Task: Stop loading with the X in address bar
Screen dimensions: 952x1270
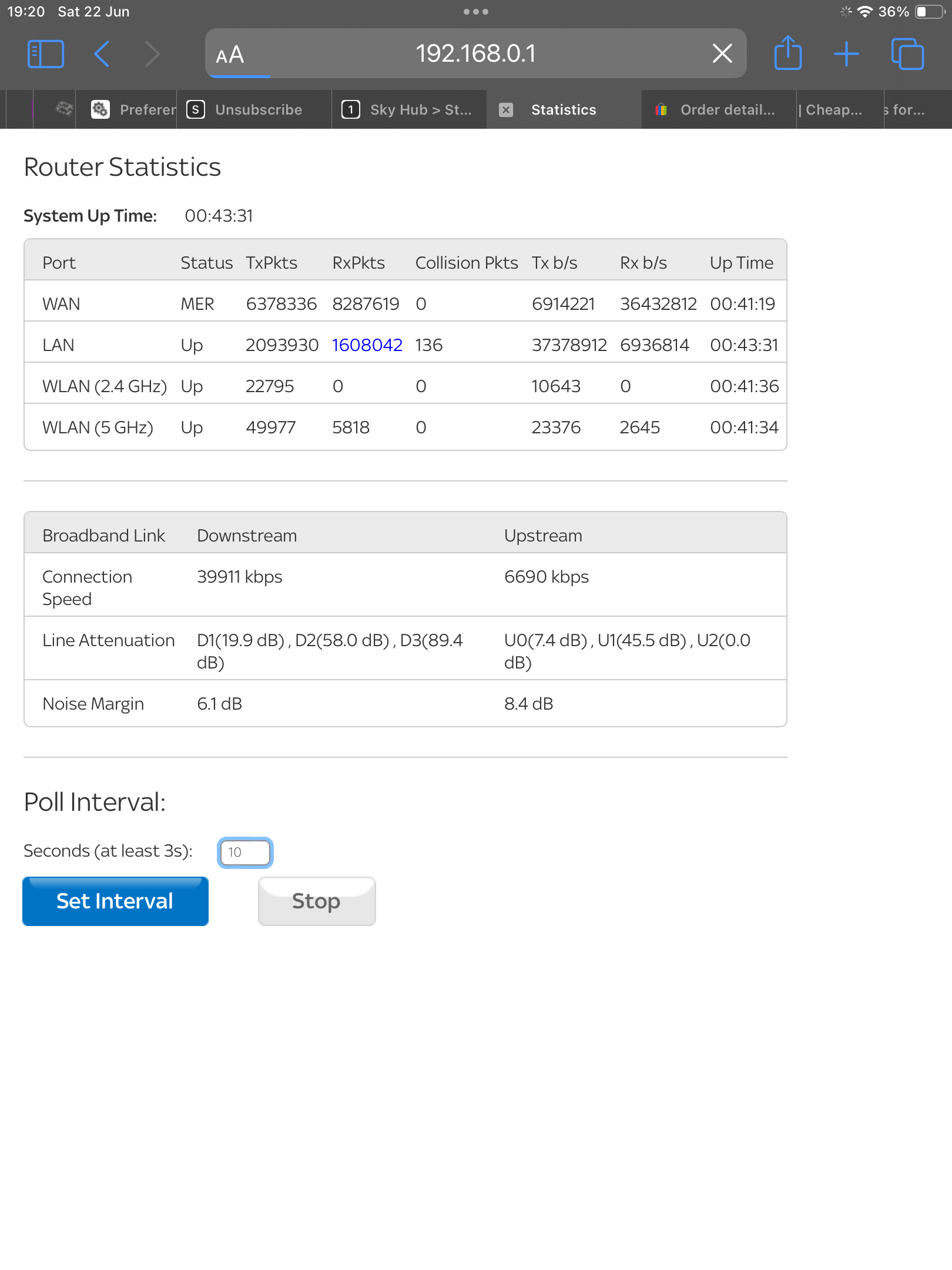Action: pyautogui.click(x=722, y=54)
